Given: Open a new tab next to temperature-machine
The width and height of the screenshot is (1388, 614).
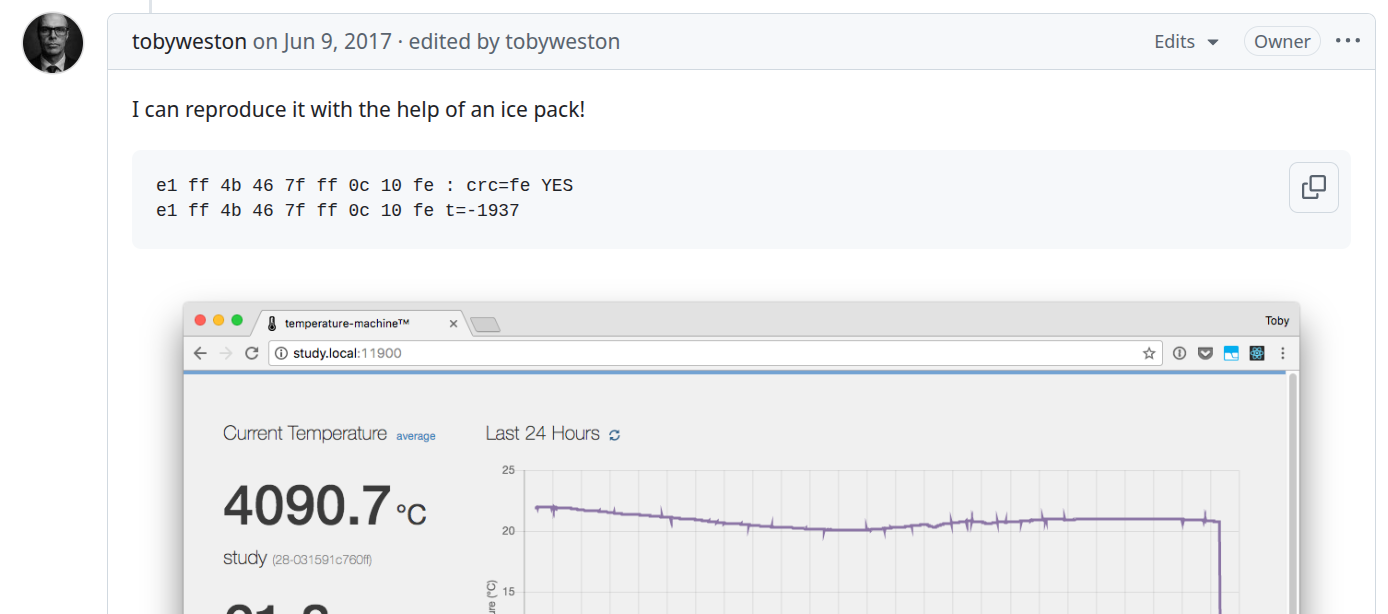Looking at the screenshot, I should click(485, 324).
